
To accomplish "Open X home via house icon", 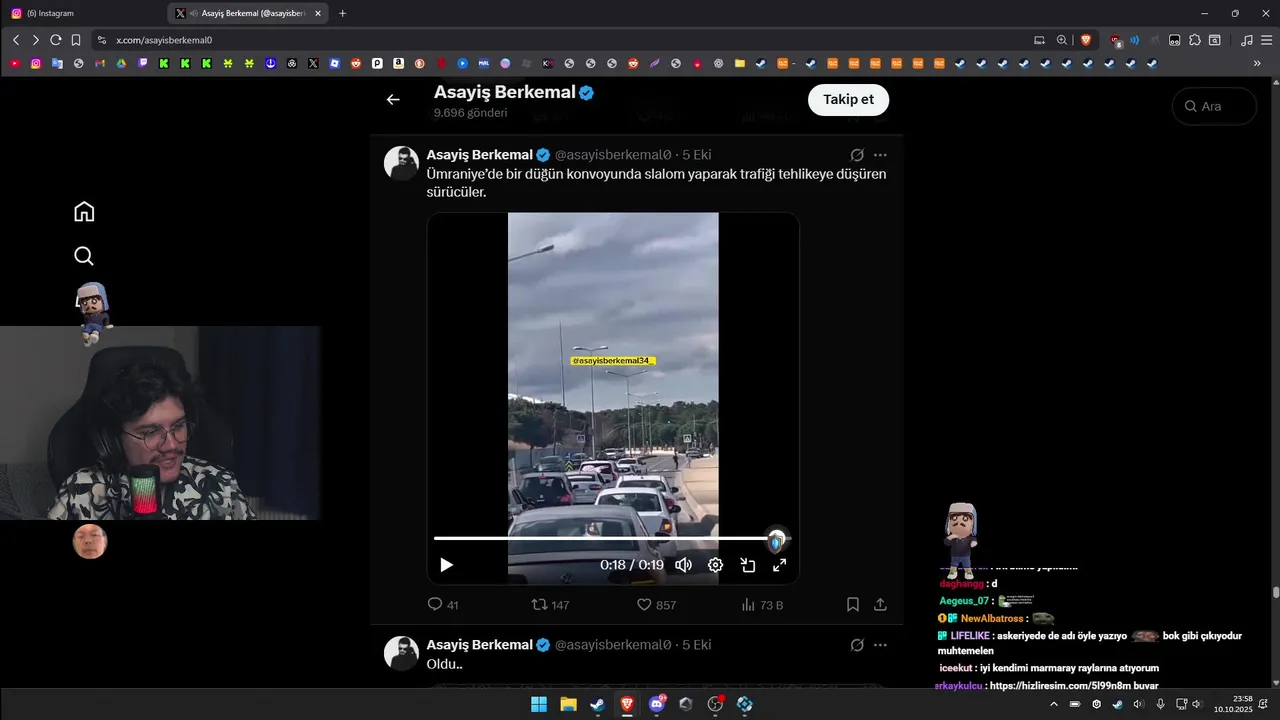I will pyautogui.click(x=84, y=211).
